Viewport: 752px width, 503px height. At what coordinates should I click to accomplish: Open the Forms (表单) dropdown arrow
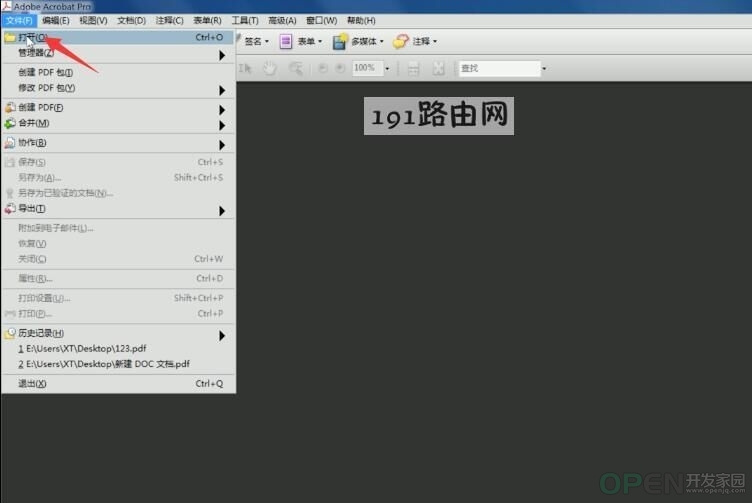tap(320, 42)
